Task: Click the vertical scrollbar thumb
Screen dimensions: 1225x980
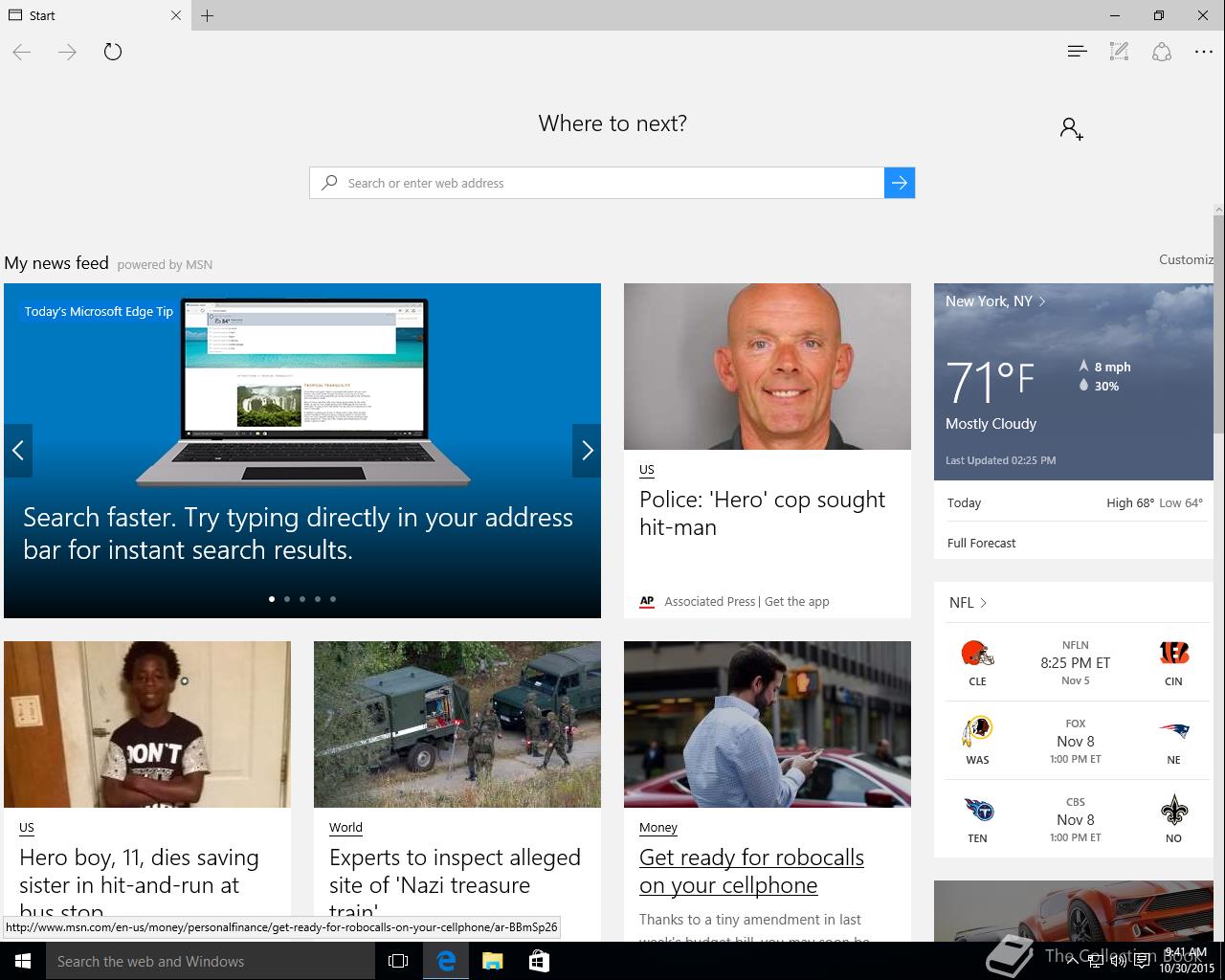Action: 1219,325
